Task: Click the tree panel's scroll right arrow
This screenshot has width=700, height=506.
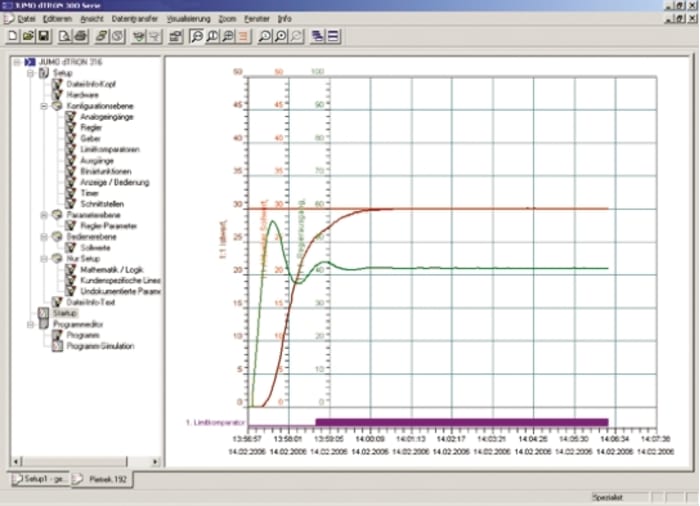Action: [x=155, y=461]
